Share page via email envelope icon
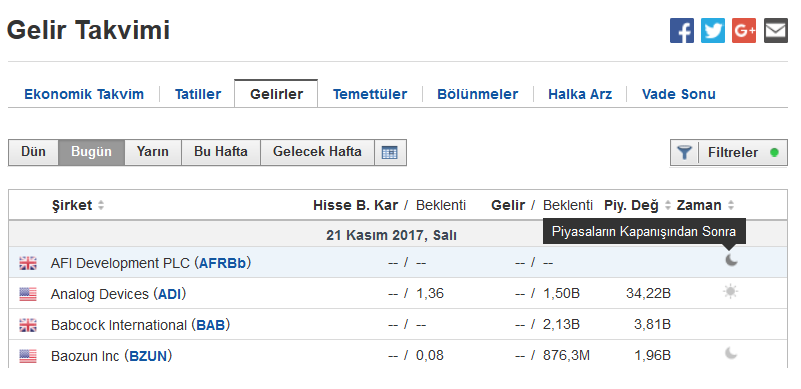Screen dimensions: 801x389 [775, 31]
